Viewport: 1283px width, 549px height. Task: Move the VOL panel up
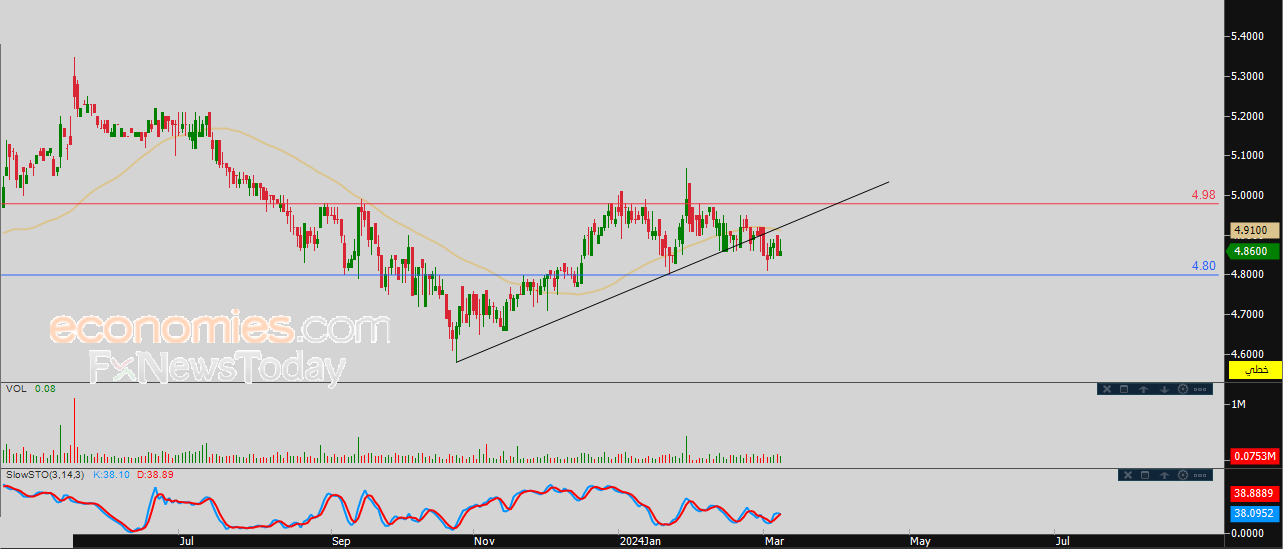click(x=1143, y=389)
